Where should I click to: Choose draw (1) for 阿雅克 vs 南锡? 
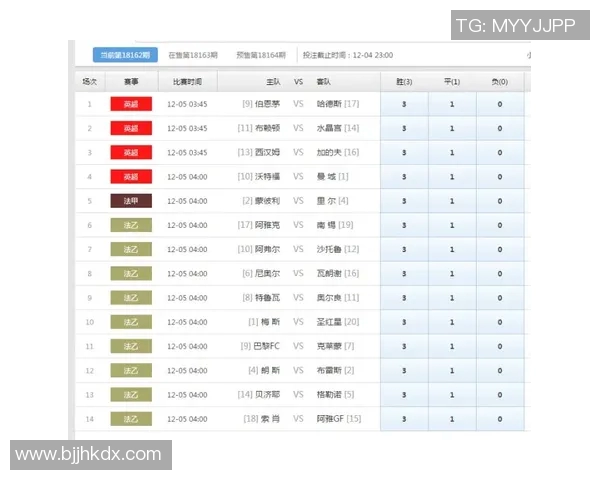(x=452, y=225)
